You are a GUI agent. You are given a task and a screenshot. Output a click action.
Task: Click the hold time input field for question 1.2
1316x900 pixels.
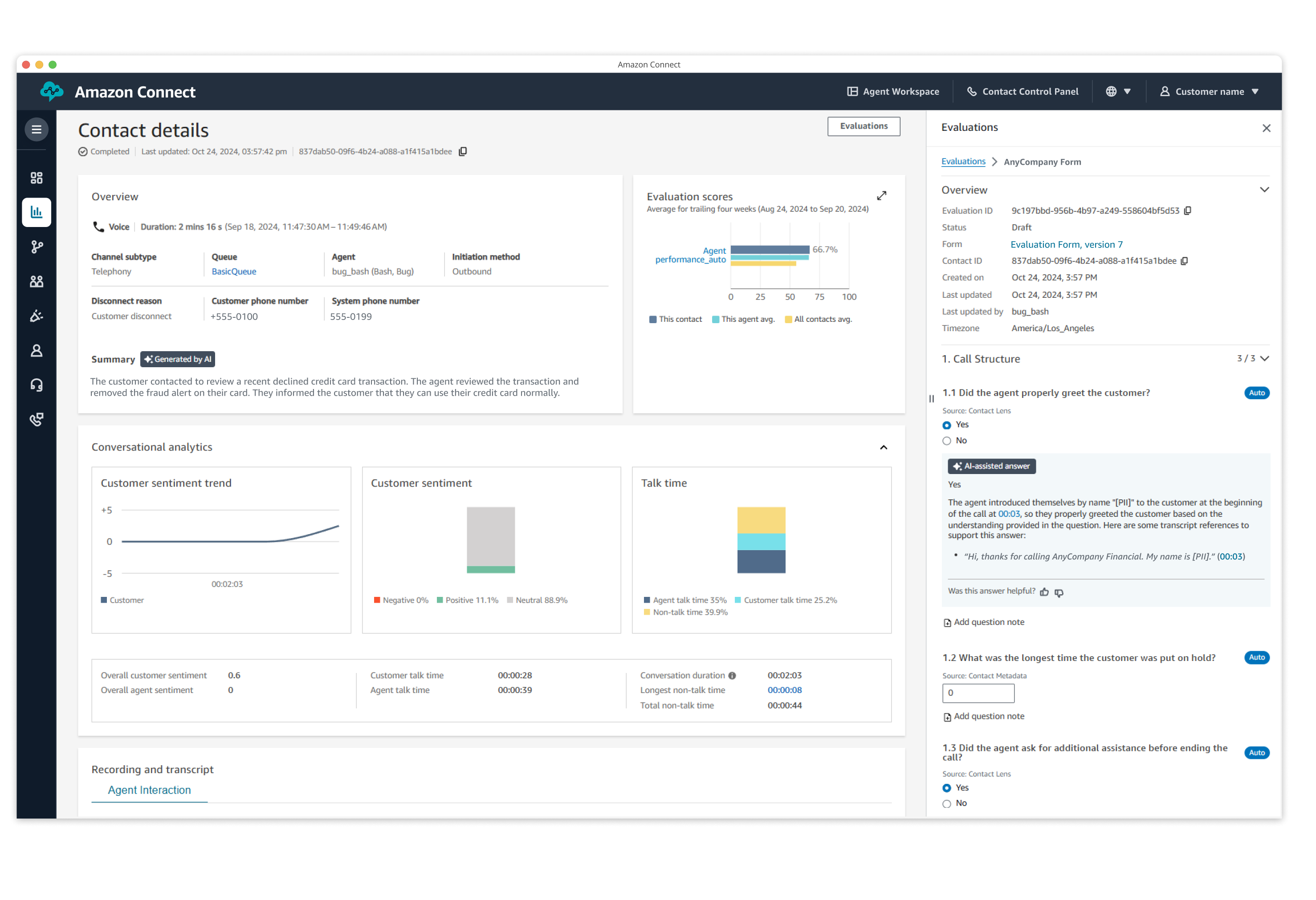978,693
